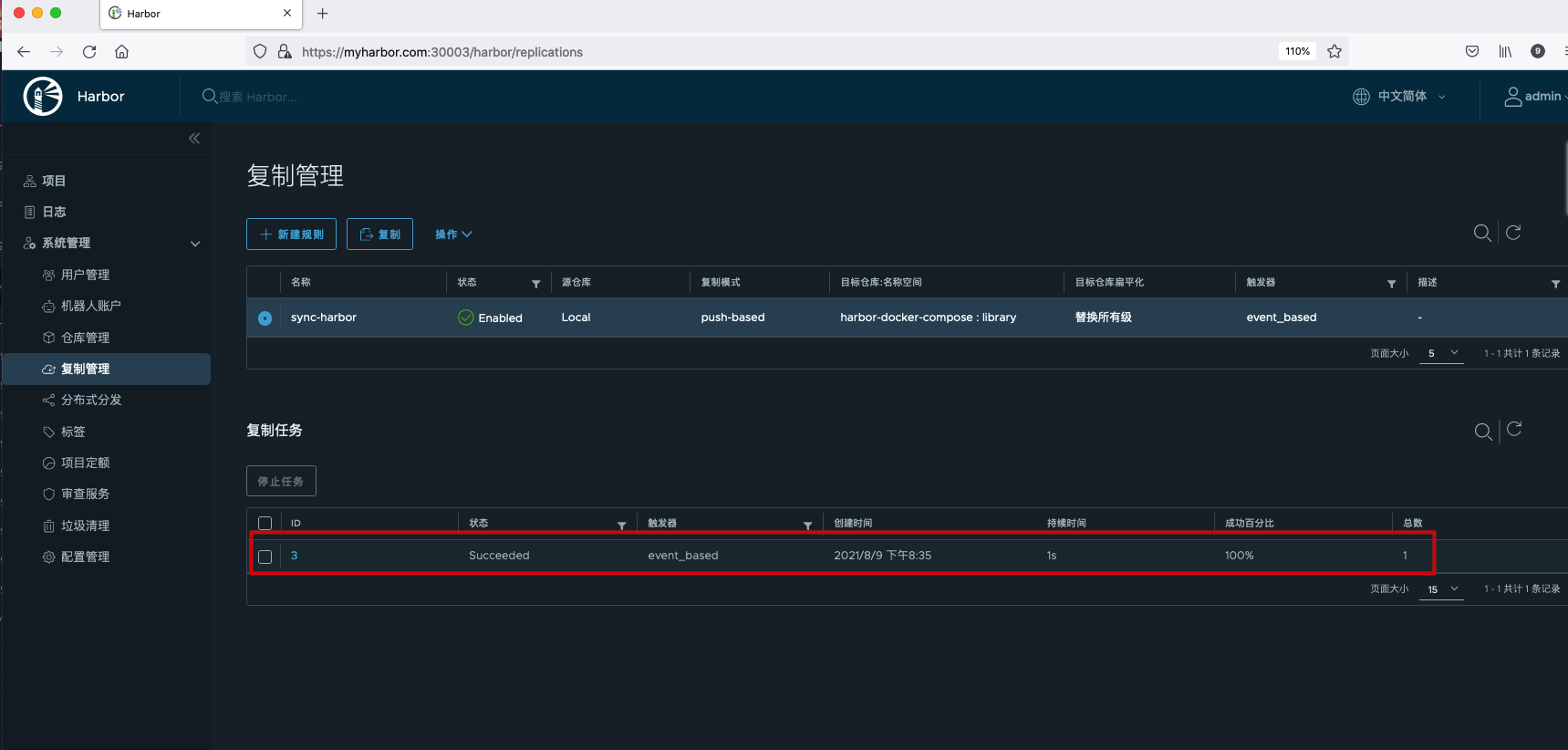The height and width of the screenshot is (750, 1568).
Task: Filter tasks by 状态 column
Action: tap(622, 526)
